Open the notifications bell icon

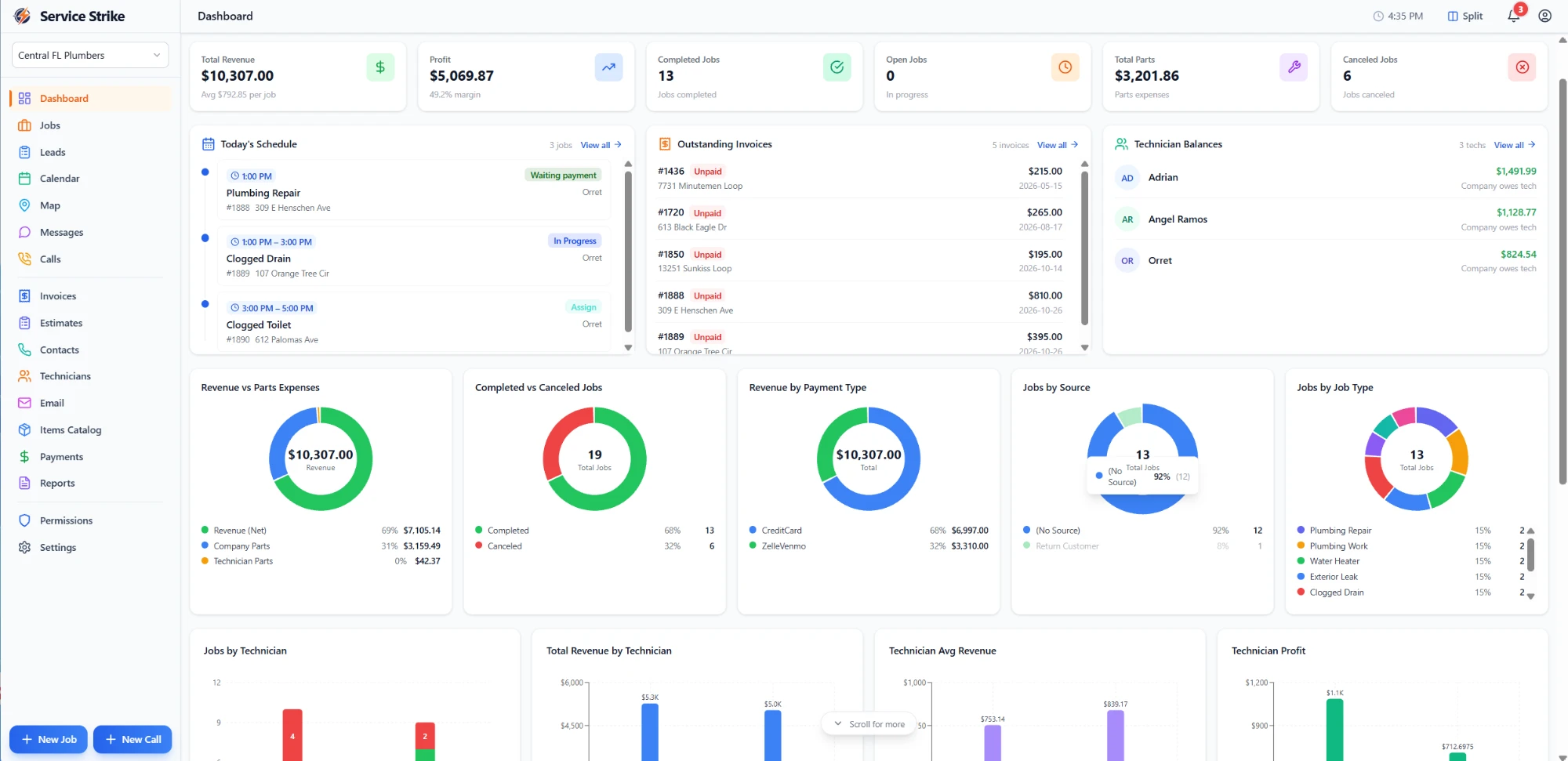(1513, 16)
